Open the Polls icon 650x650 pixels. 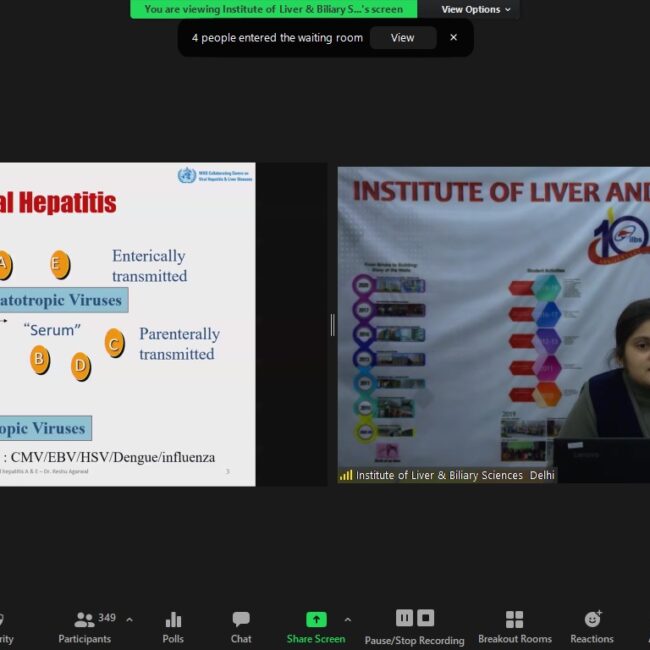[x=173, y=626]
